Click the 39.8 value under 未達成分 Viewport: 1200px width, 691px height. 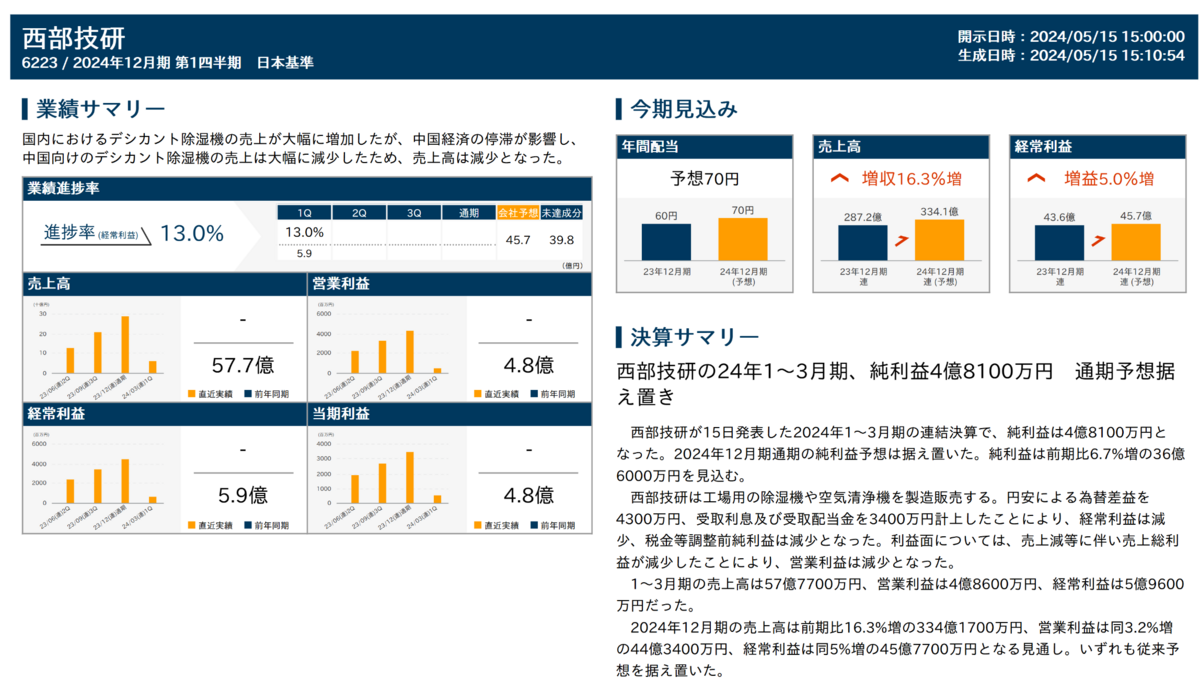click(x=562, y=240)
